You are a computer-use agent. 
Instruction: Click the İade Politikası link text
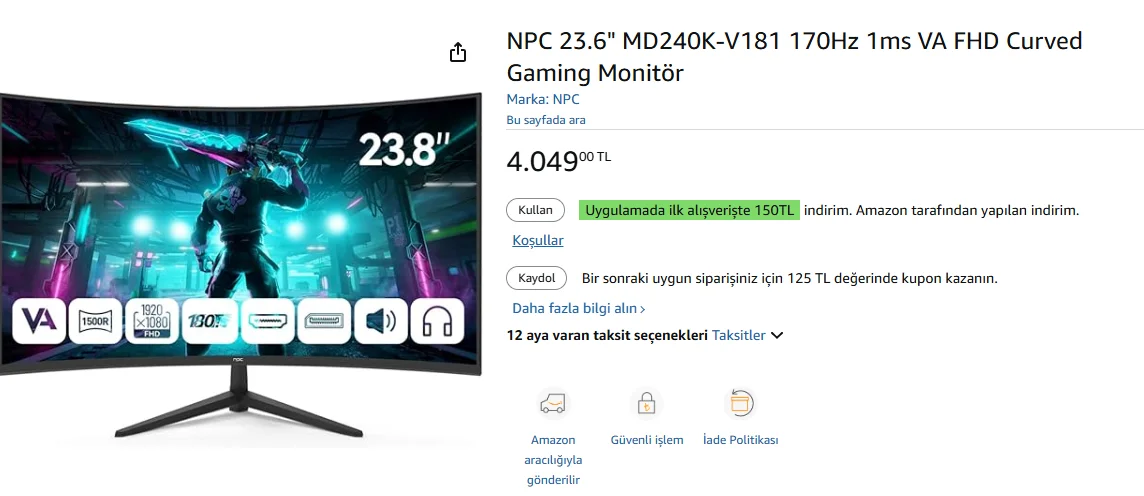(741, 440)
